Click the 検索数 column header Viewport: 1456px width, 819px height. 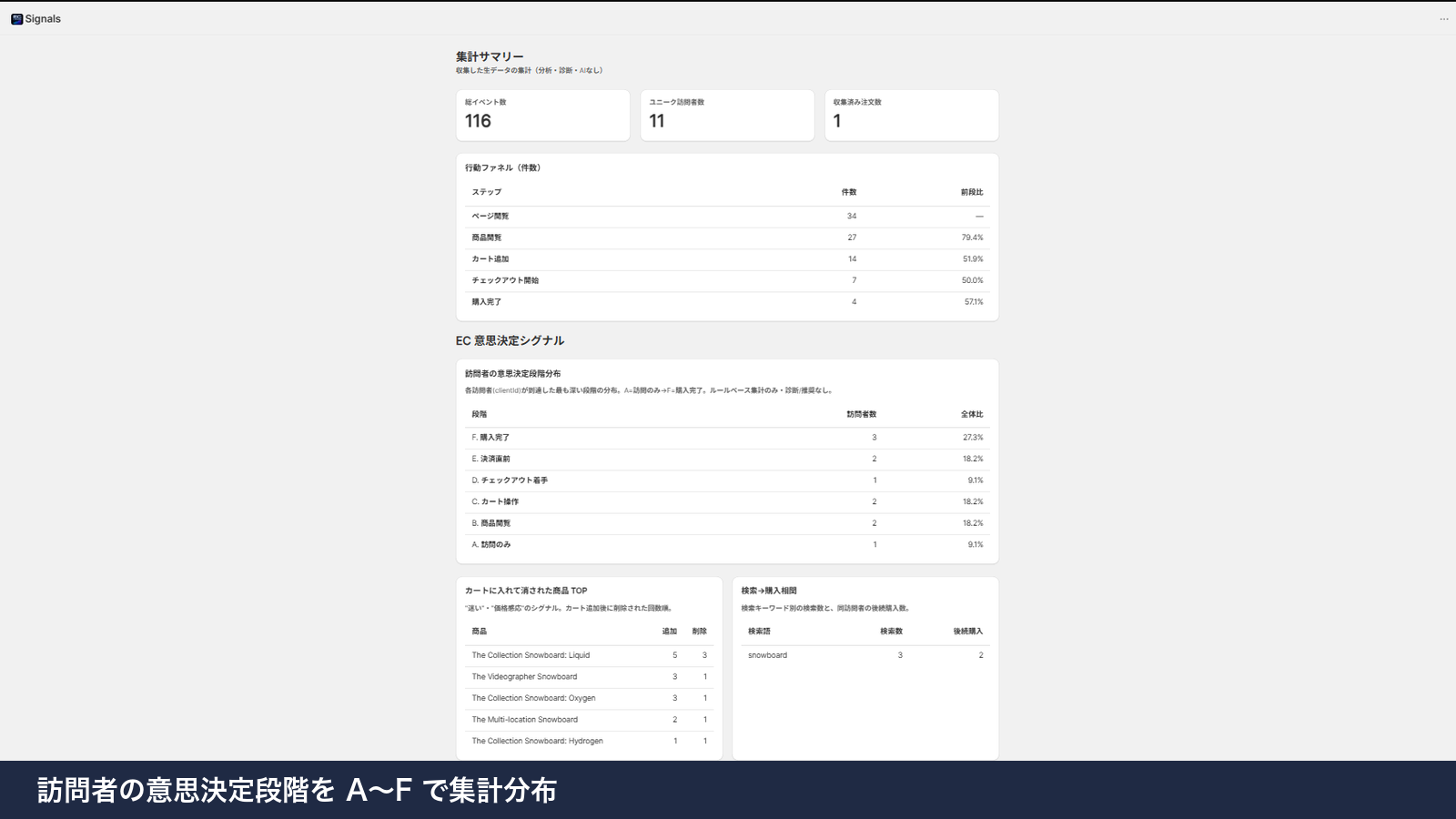891,632
